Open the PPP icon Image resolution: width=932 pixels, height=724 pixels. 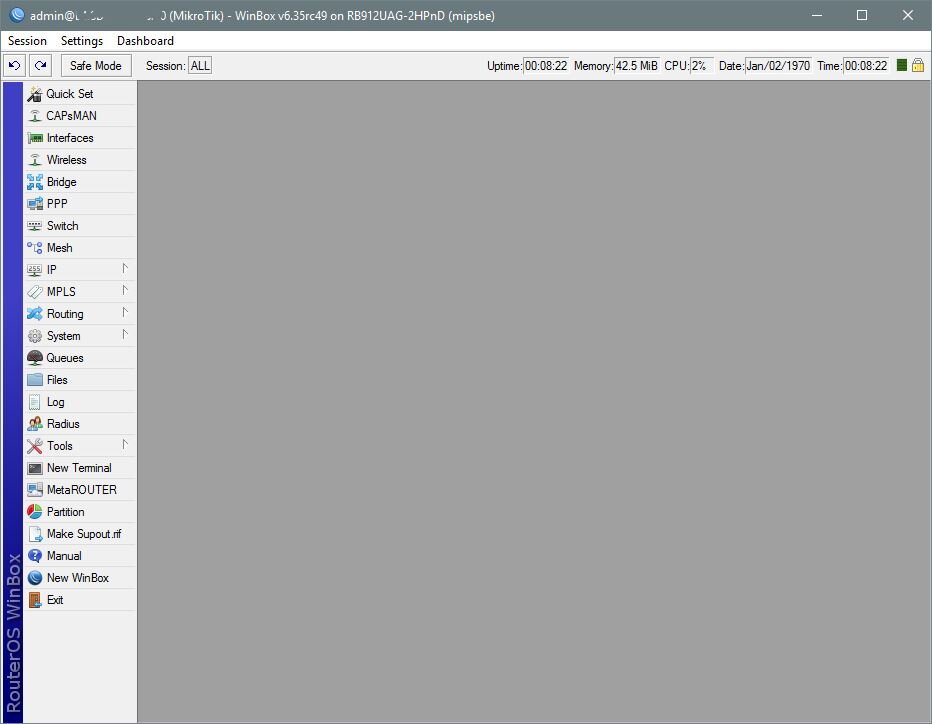(35, 204)
